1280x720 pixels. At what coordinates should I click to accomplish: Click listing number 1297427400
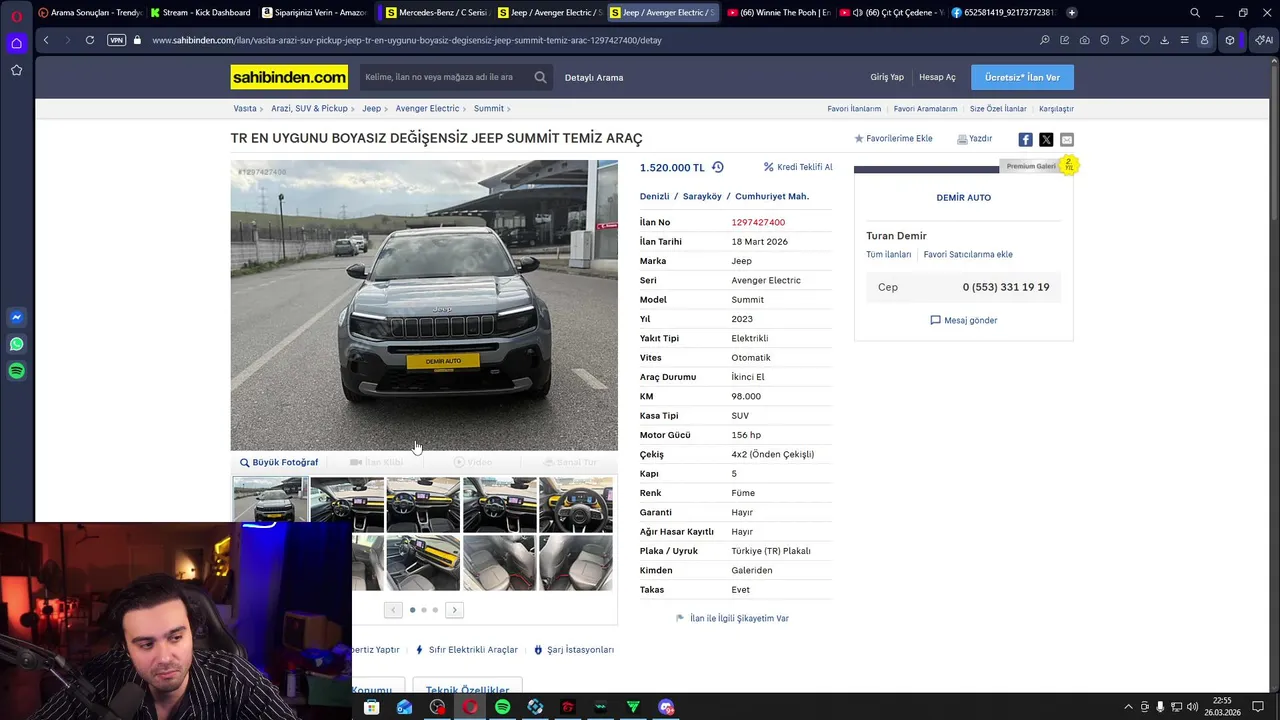pos(758,222)
